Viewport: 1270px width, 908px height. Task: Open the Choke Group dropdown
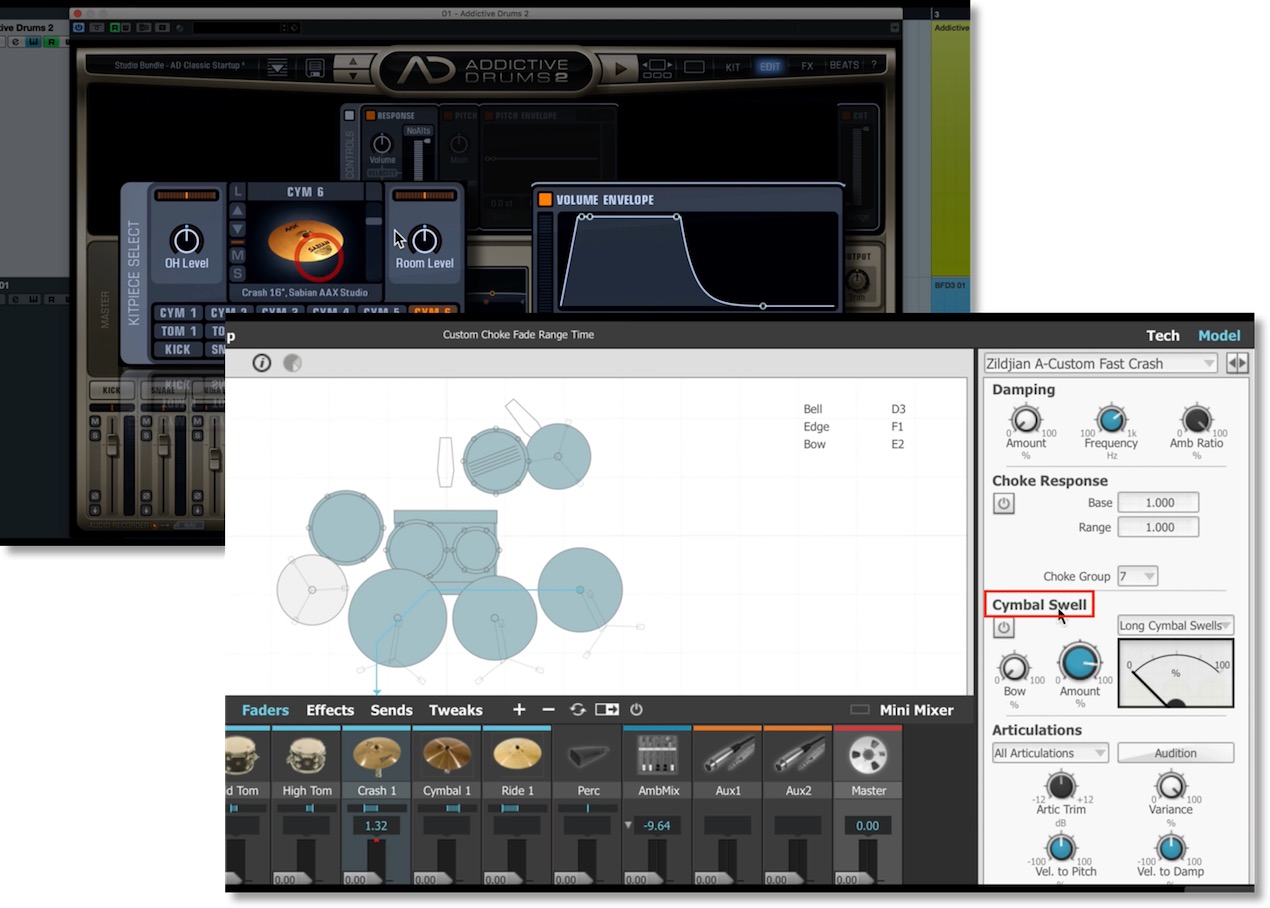pyautogui.click(x=1138, y=576)
